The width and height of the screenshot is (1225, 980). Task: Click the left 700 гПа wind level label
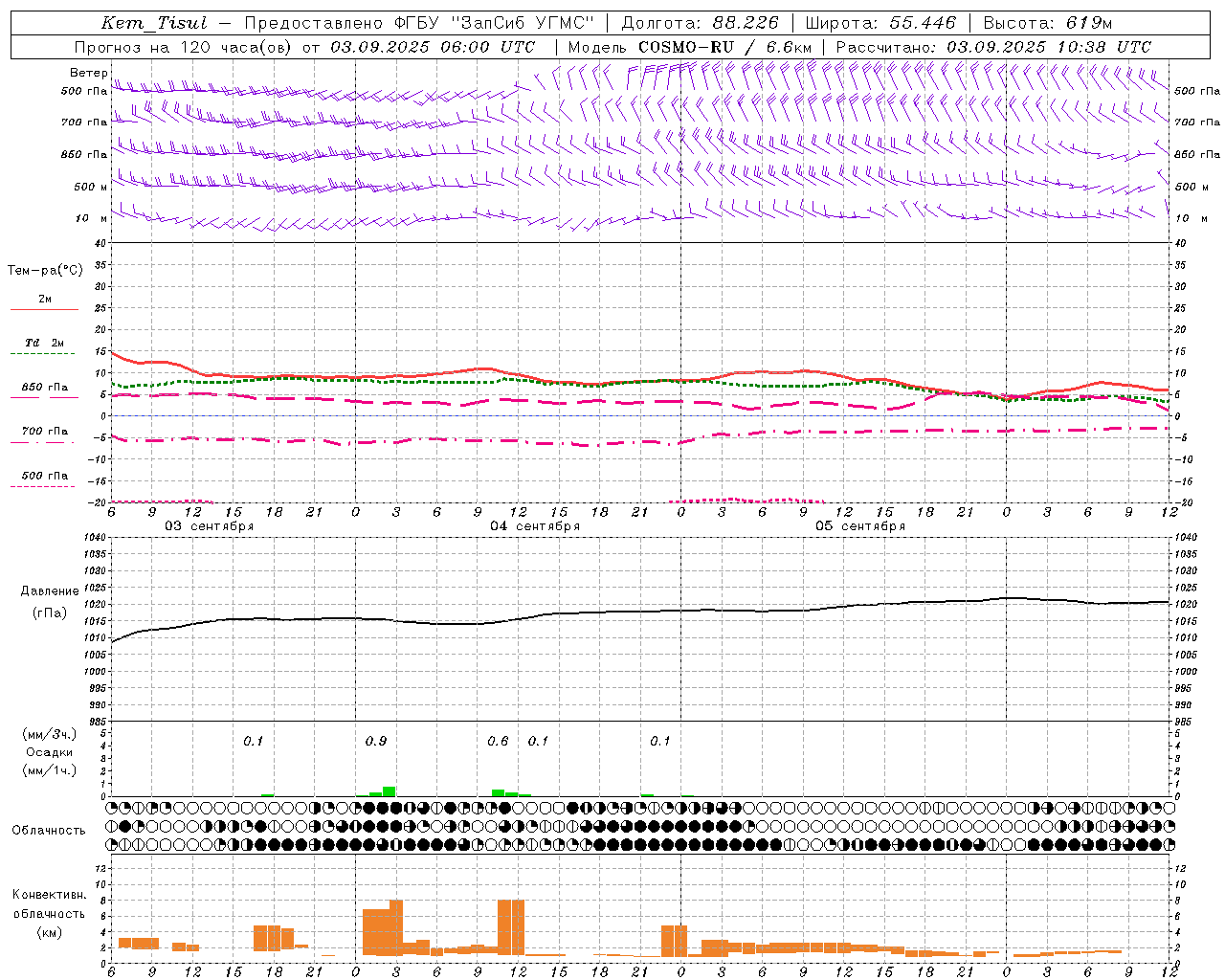click(x=84, y=122)
